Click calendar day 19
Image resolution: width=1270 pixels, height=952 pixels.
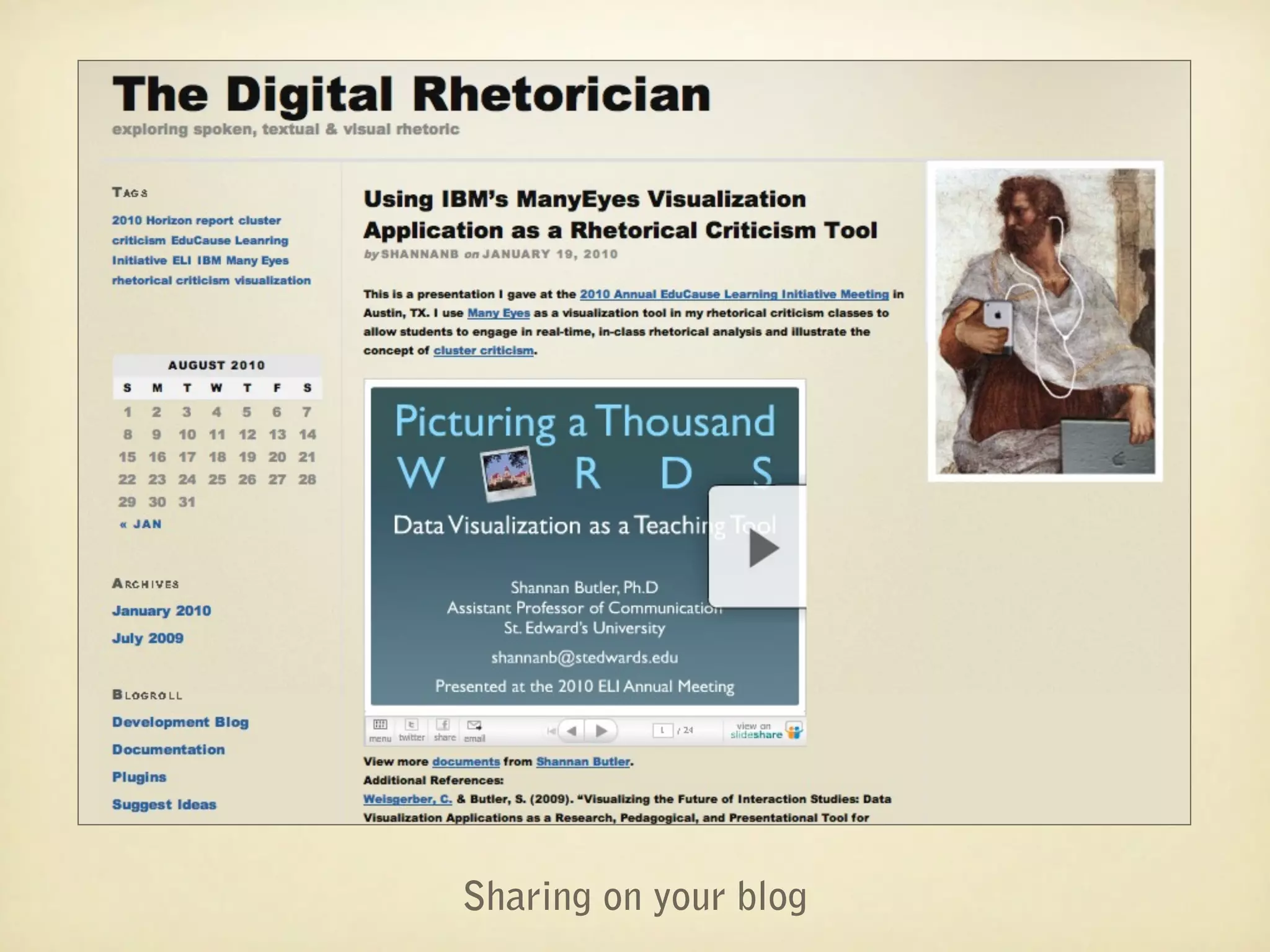coord(247,457)
